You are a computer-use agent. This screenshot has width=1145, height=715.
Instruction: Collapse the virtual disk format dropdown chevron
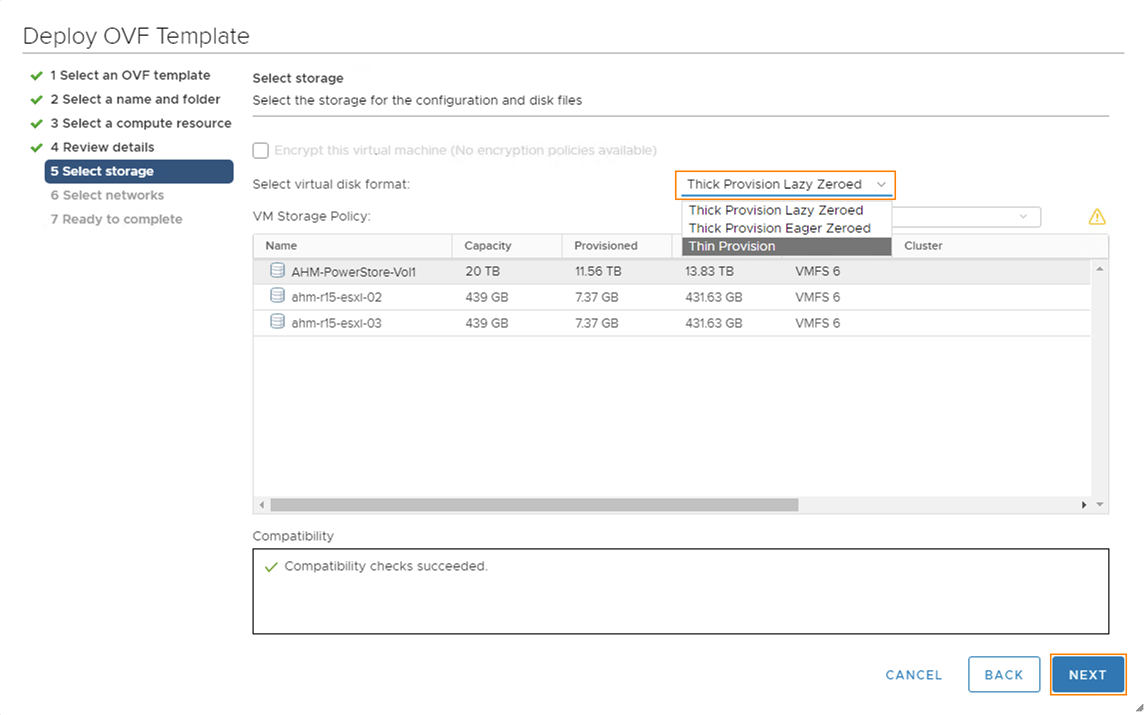tap(882, 184)
